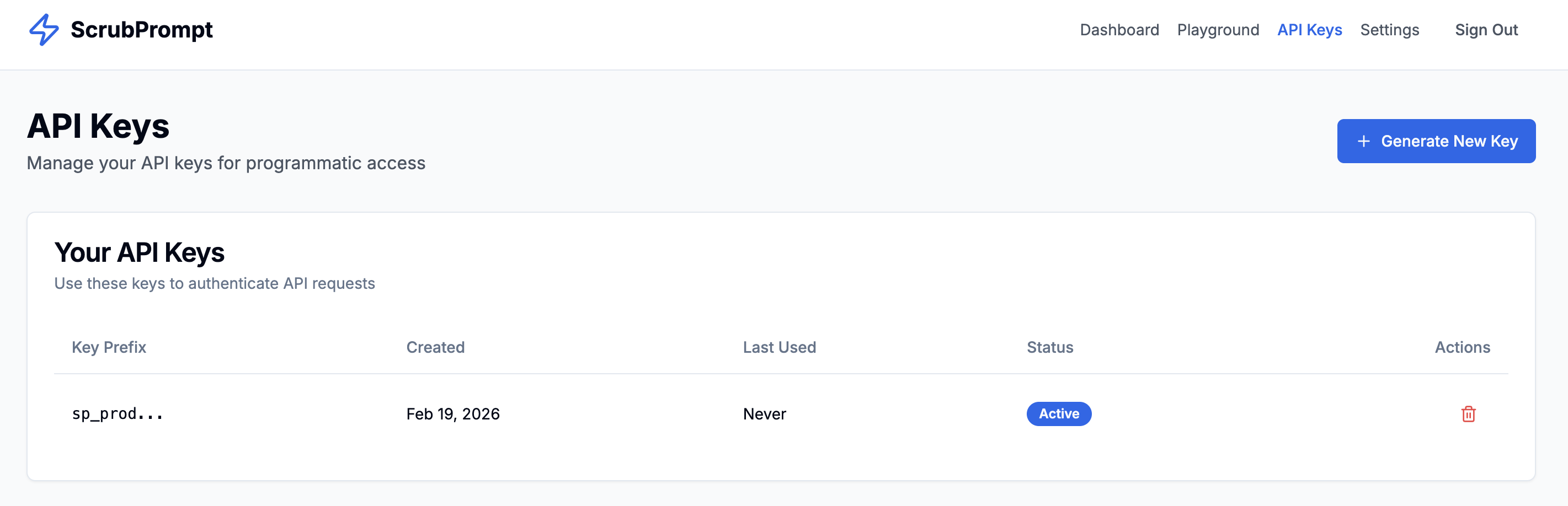Click the Active status badge
Image resolution: width=1568 pixels, height=506 pixels.
click(1059, 413)
